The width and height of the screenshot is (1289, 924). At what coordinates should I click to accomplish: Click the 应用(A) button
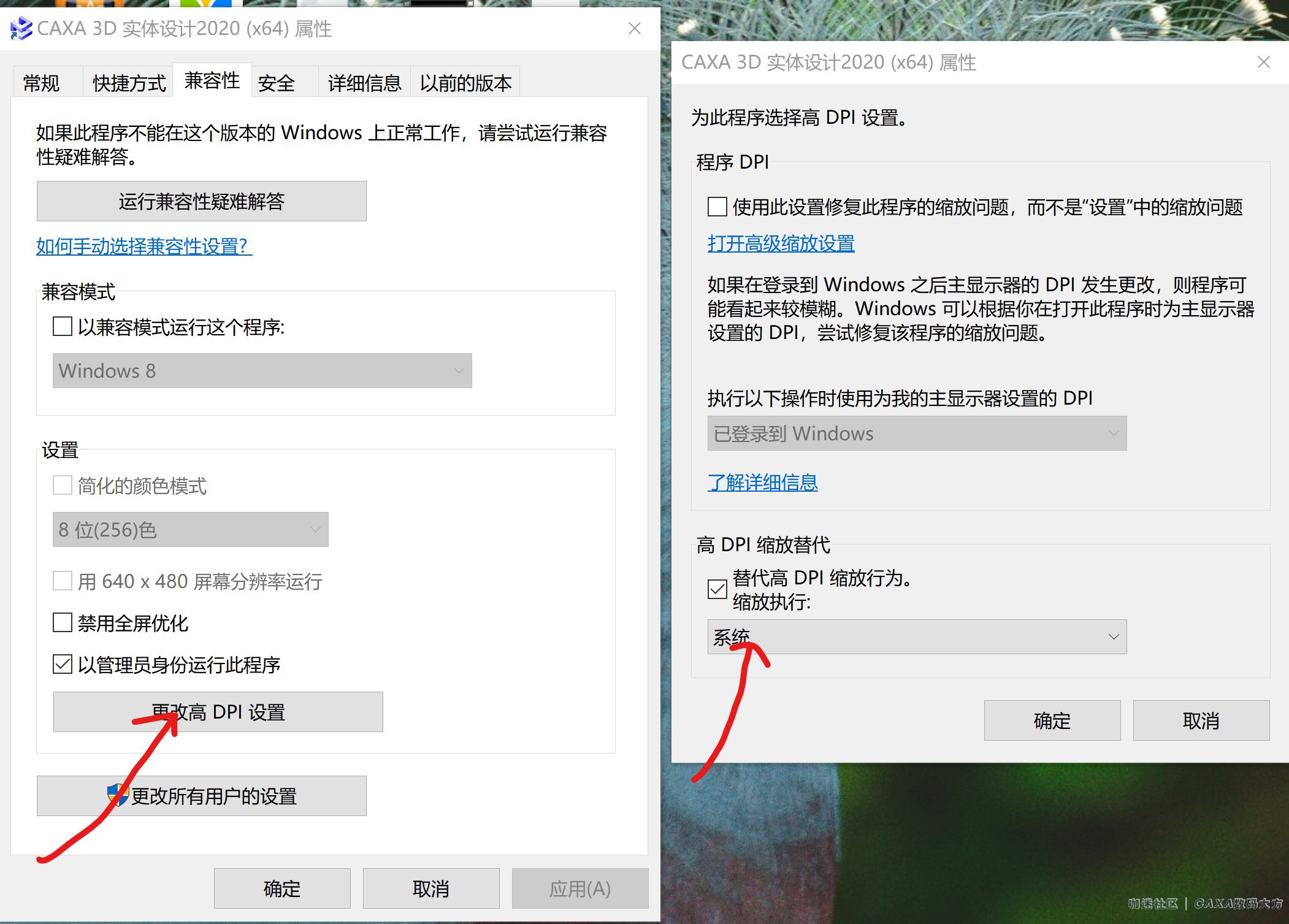click(580, 888)
